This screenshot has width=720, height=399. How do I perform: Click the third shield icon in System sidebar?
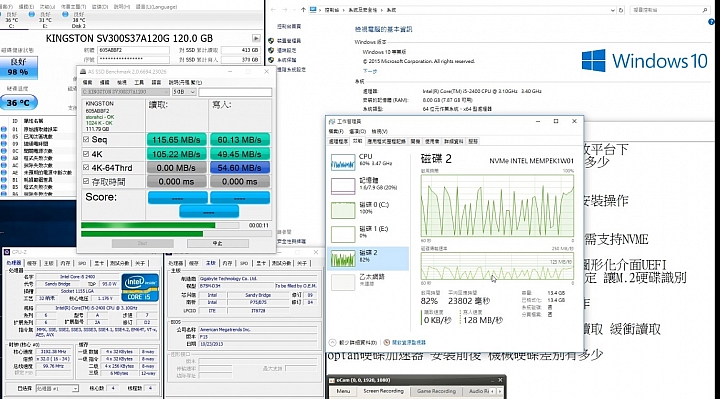click(271, 60)
